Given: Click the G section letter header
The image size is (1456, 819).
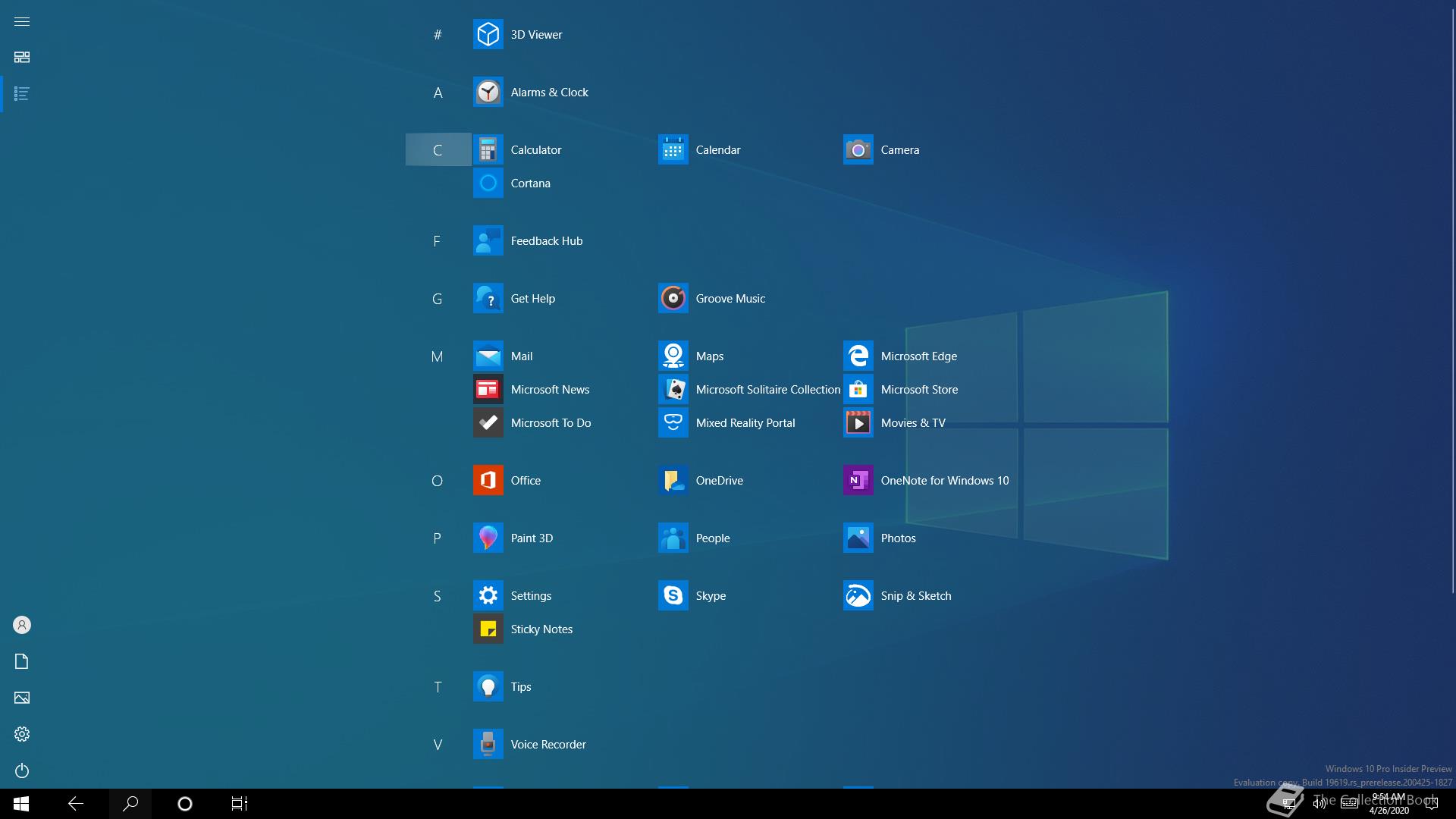Looking at the screenshot, I should 438,298.
